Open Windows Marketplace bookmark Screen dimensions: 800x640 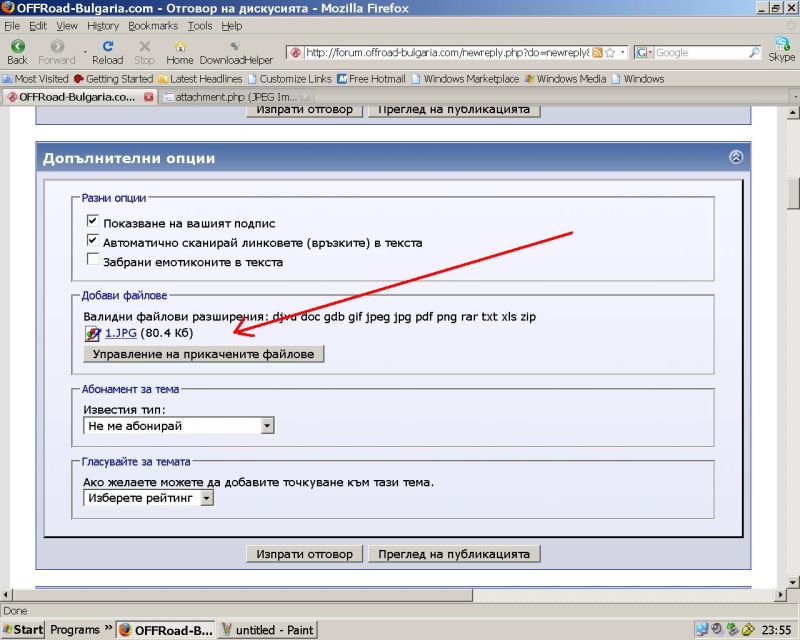click(465, 79)
